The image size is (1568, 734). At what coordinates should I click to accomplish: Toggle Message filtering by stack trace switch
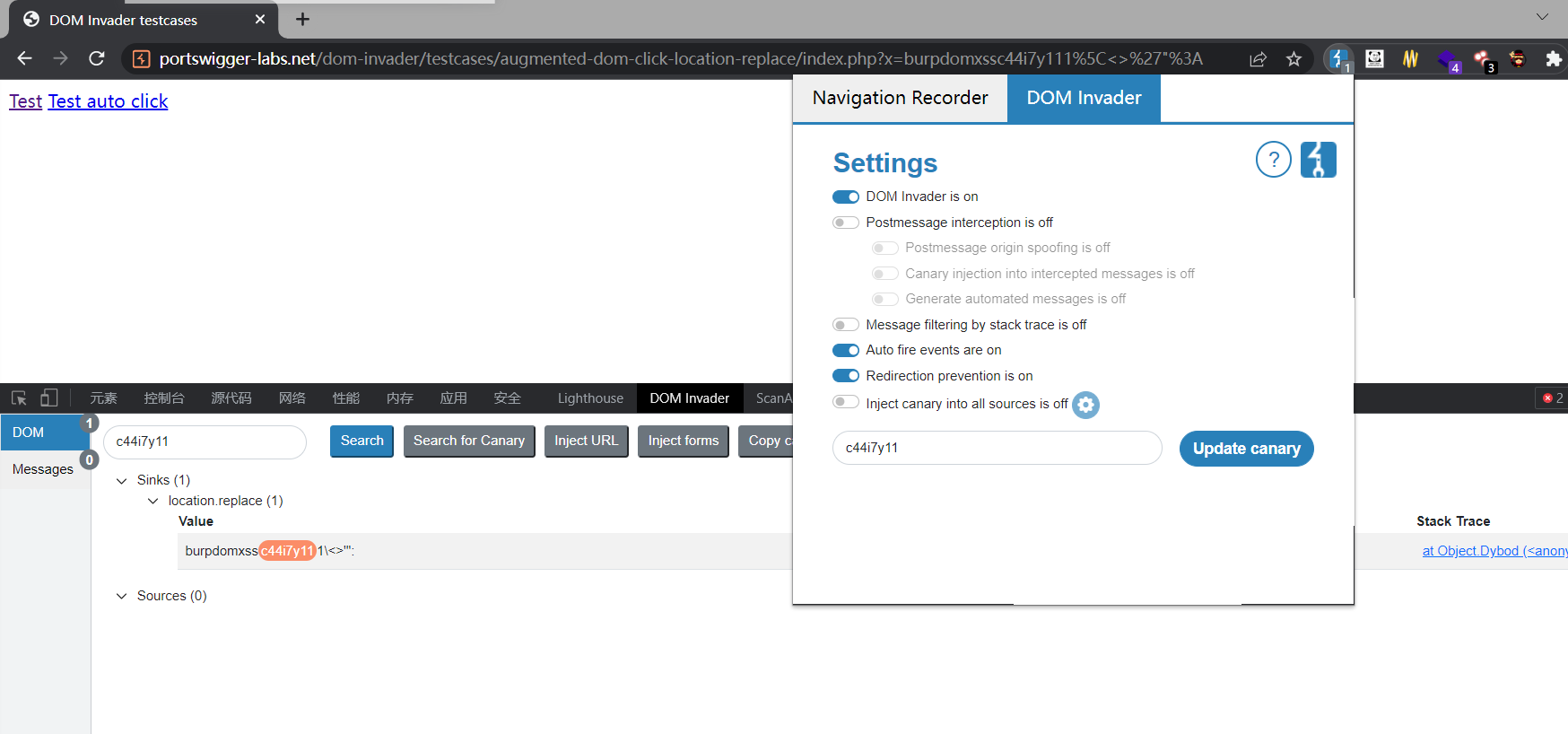coord(846,325)
